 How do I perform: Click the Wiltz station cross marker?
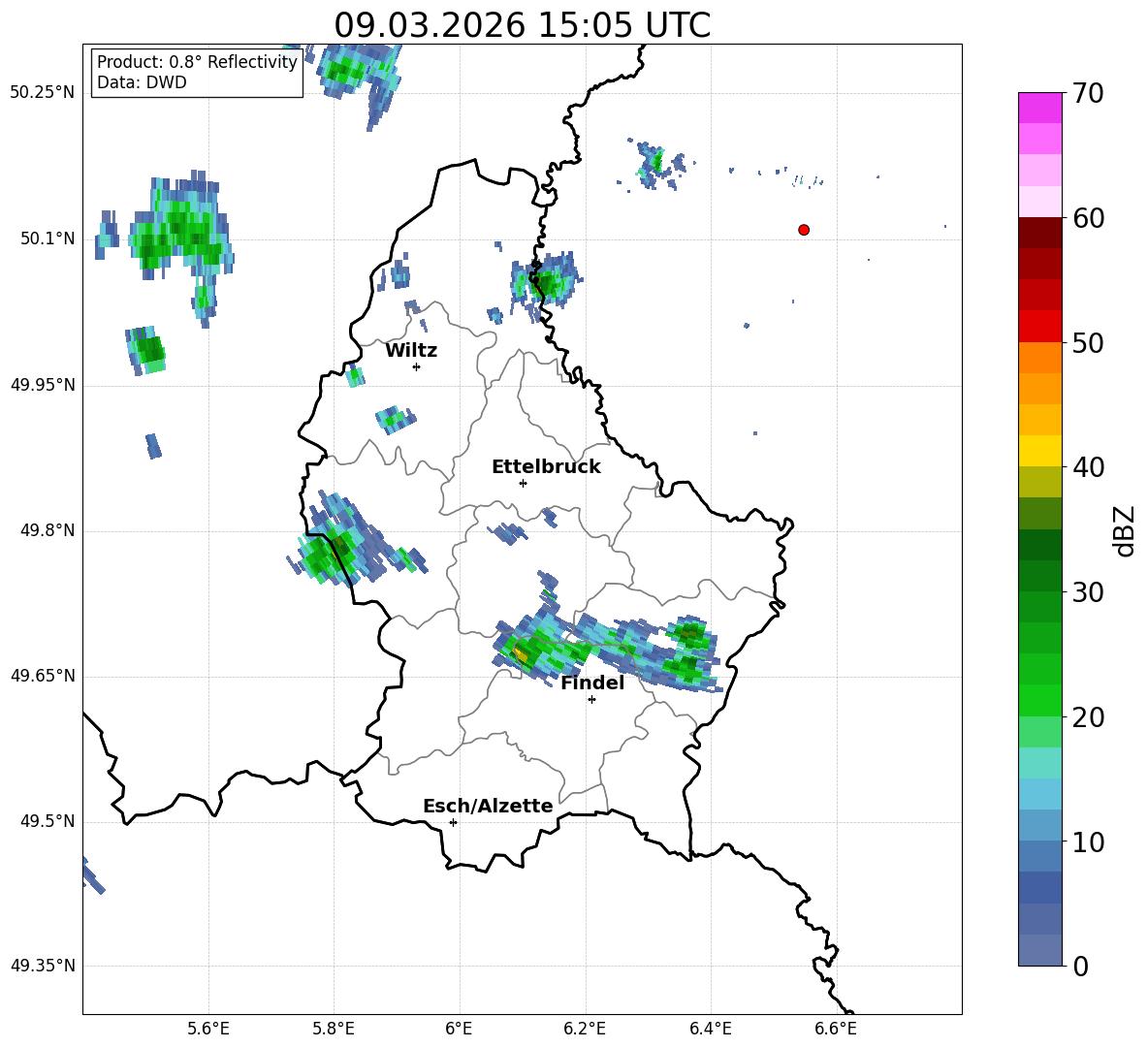tap(416, 366)
